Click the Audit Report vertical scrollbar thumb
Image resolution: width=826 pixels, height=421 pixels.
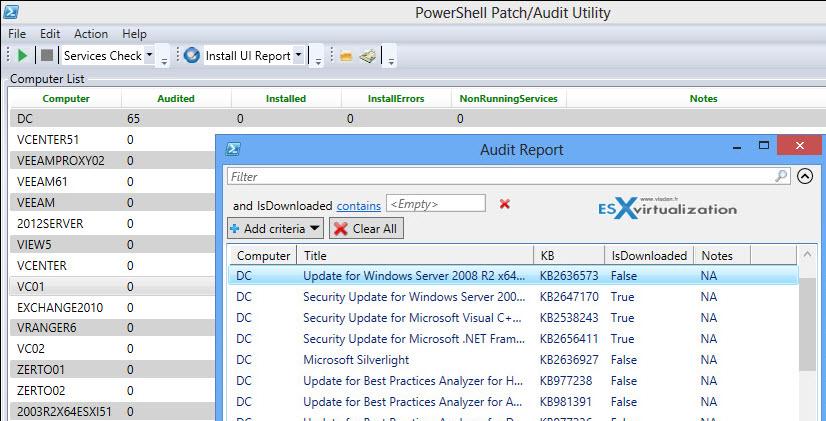(x=807, y=327)
